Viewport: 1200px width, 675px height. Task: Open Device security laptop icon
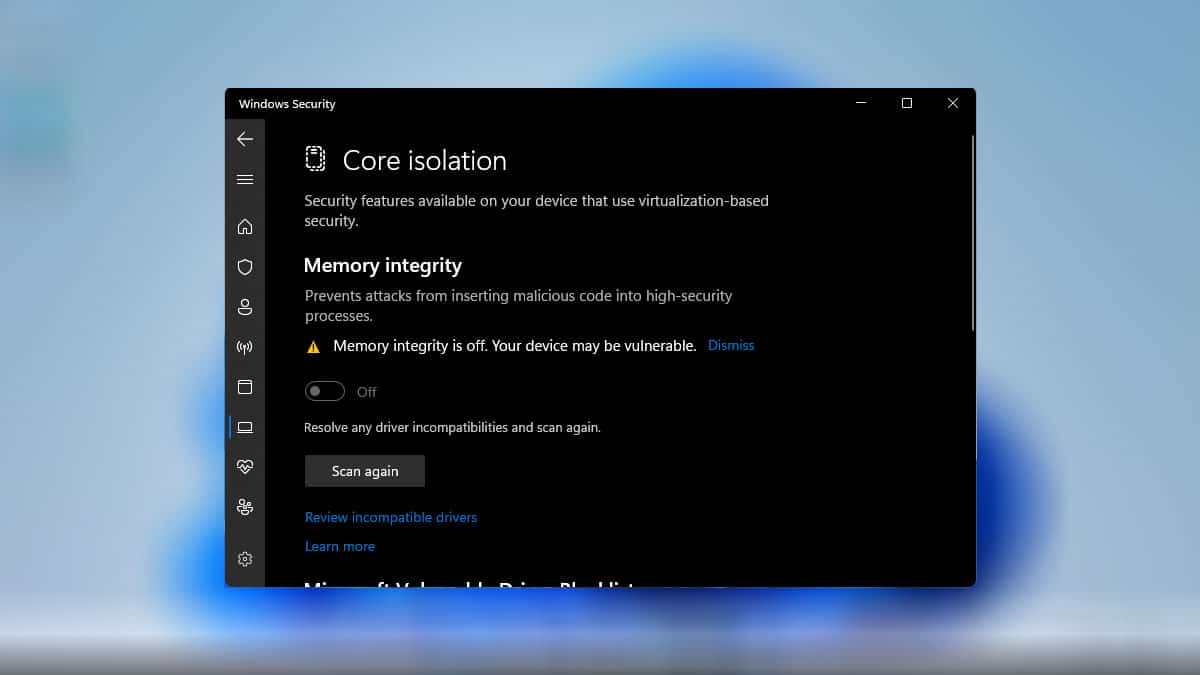point(245,427)
